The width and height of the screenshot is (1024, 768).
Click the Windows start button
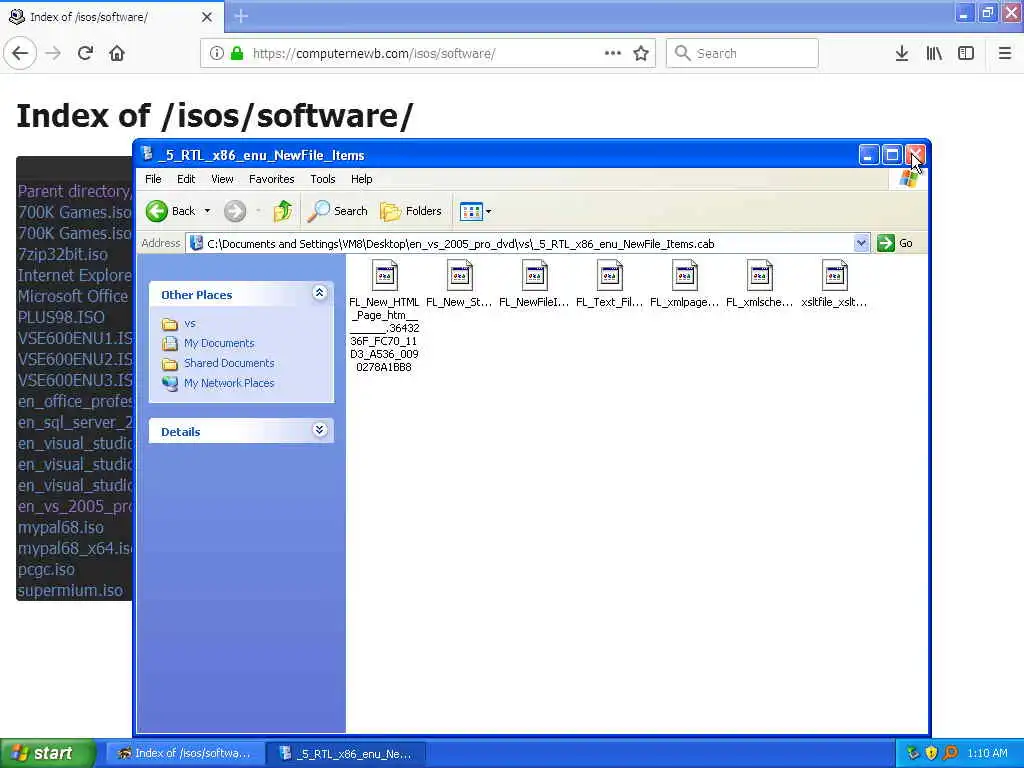48,753
